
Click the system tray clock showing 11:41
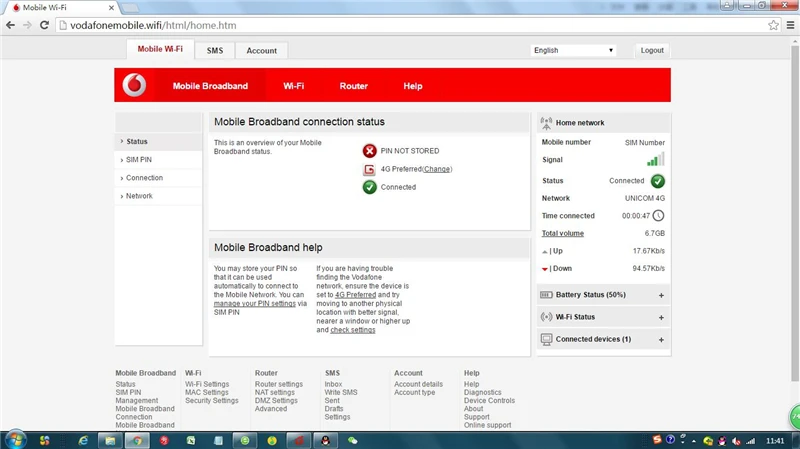[775, 441]
